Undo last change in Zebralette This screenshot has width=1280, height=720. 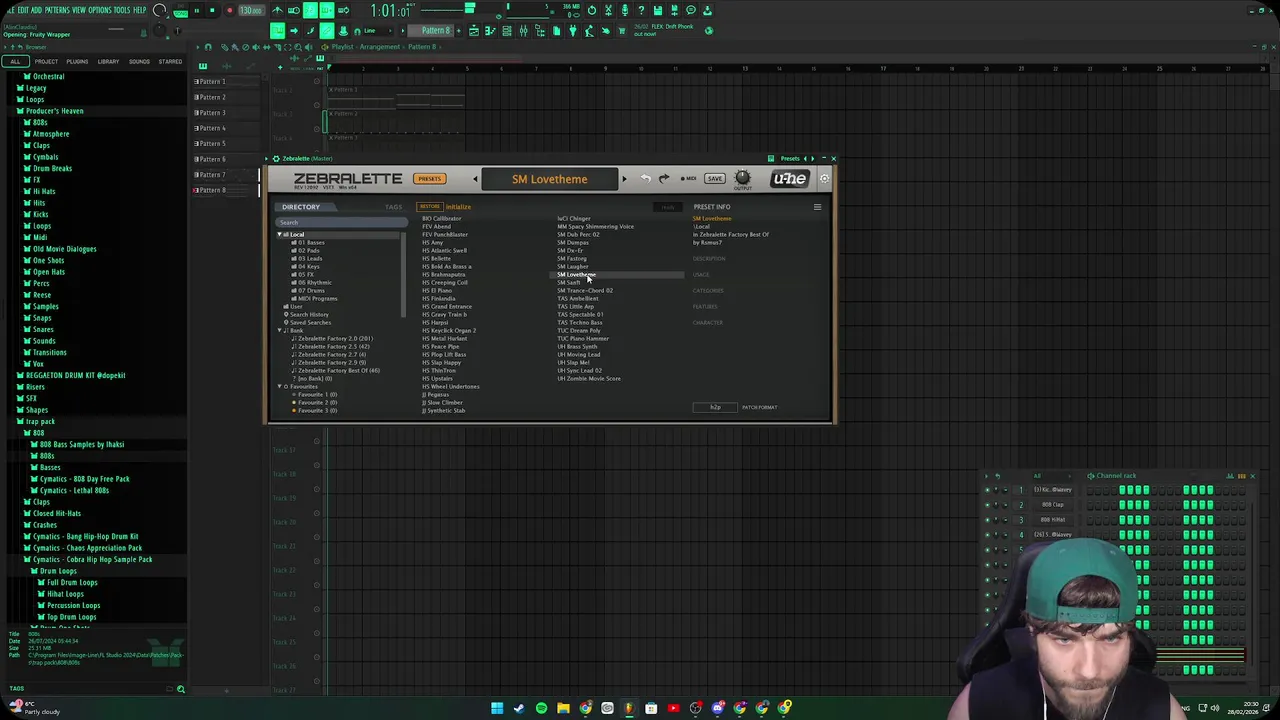coord(646,179)
